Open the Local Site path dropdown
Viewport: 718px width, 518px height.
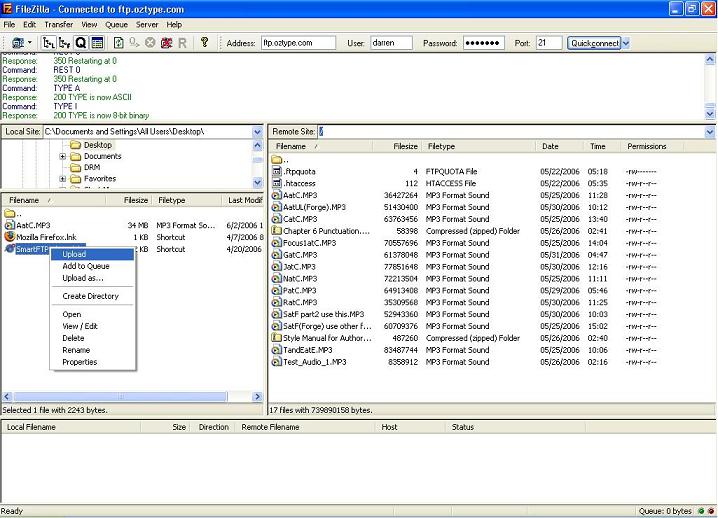(x=257, y=132)
